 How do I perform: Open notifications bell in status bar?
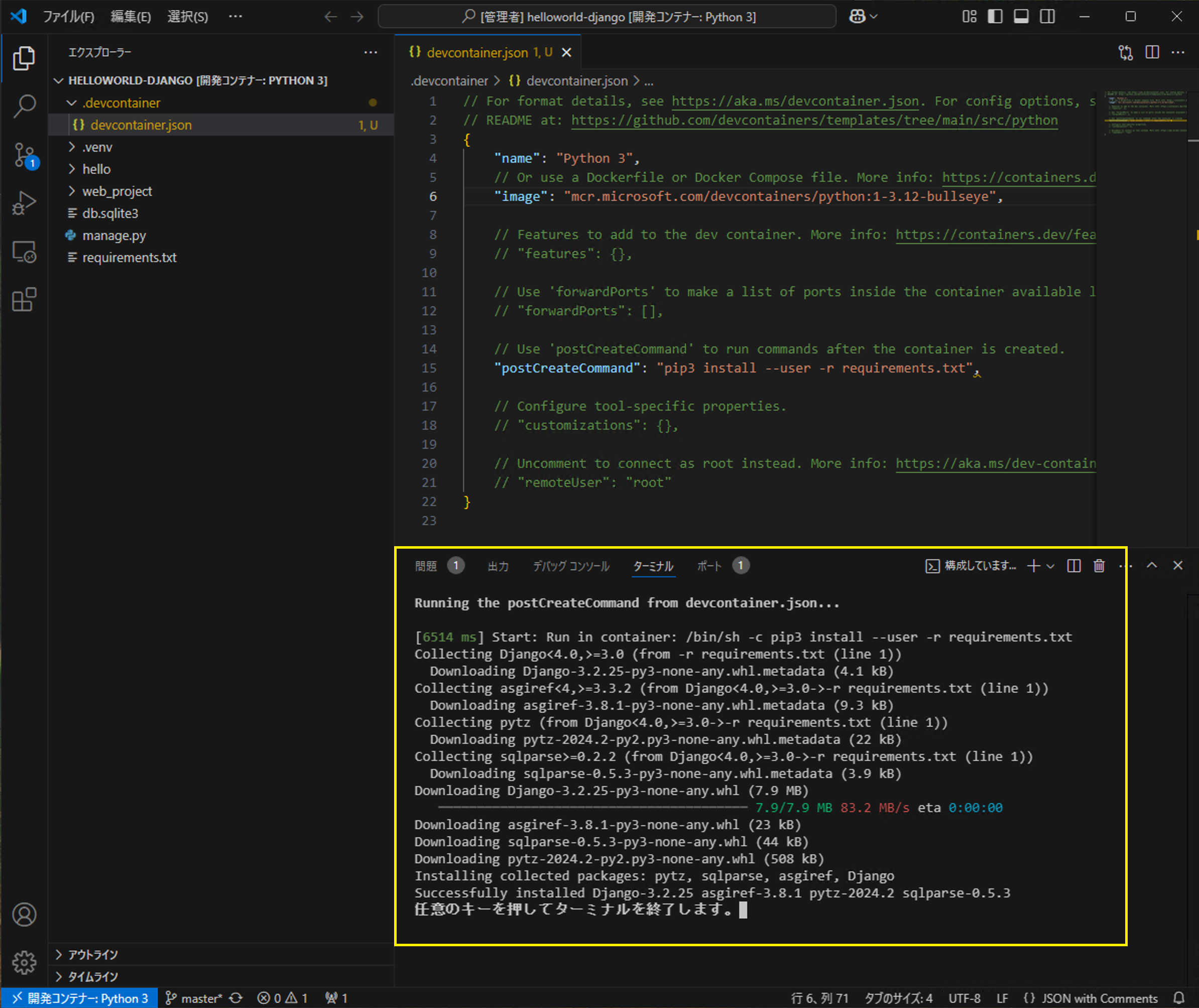pos(1178,998)
